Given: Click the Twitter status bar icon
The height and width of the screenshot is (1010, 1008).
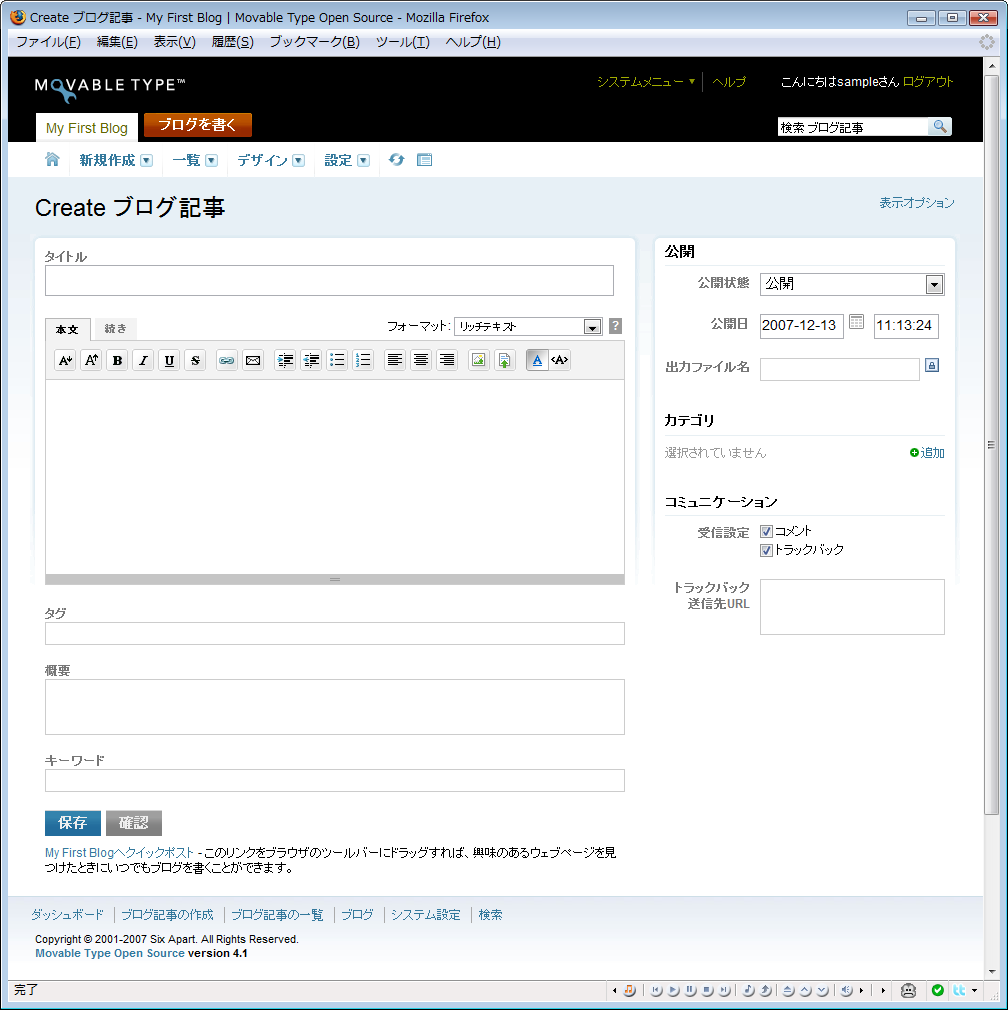Looking at the screenshot, I should click(959, 990).
